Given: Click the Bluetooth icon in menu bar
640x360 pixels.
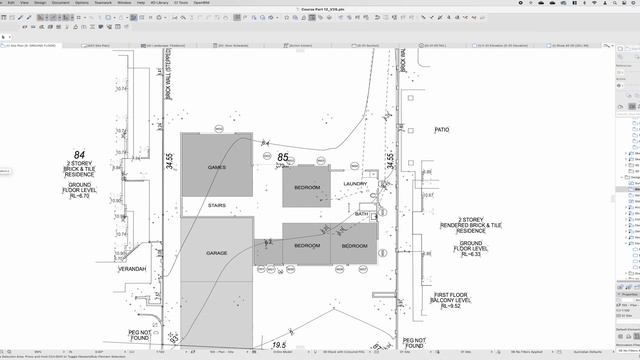Looking at the screenshot, I should tap(584, 2).
